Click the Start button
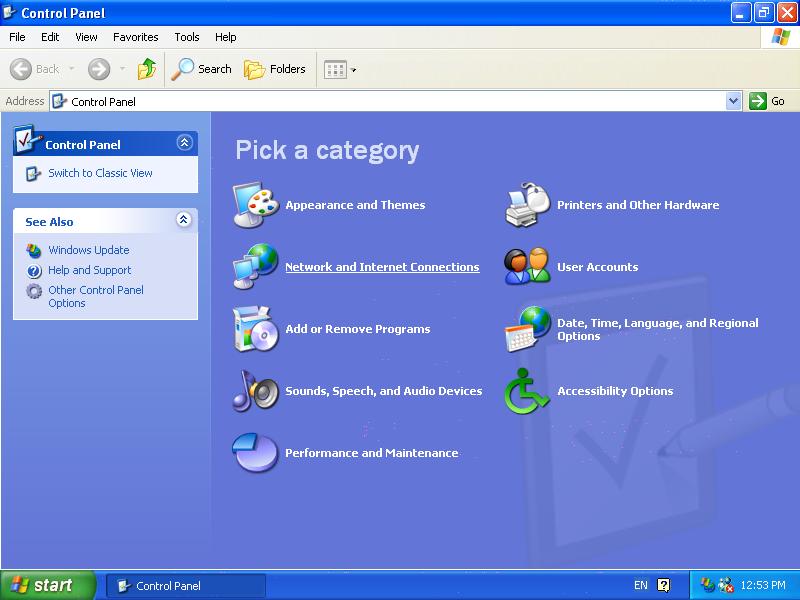Screen dimensions: 800x600 [x=47, y=585]
